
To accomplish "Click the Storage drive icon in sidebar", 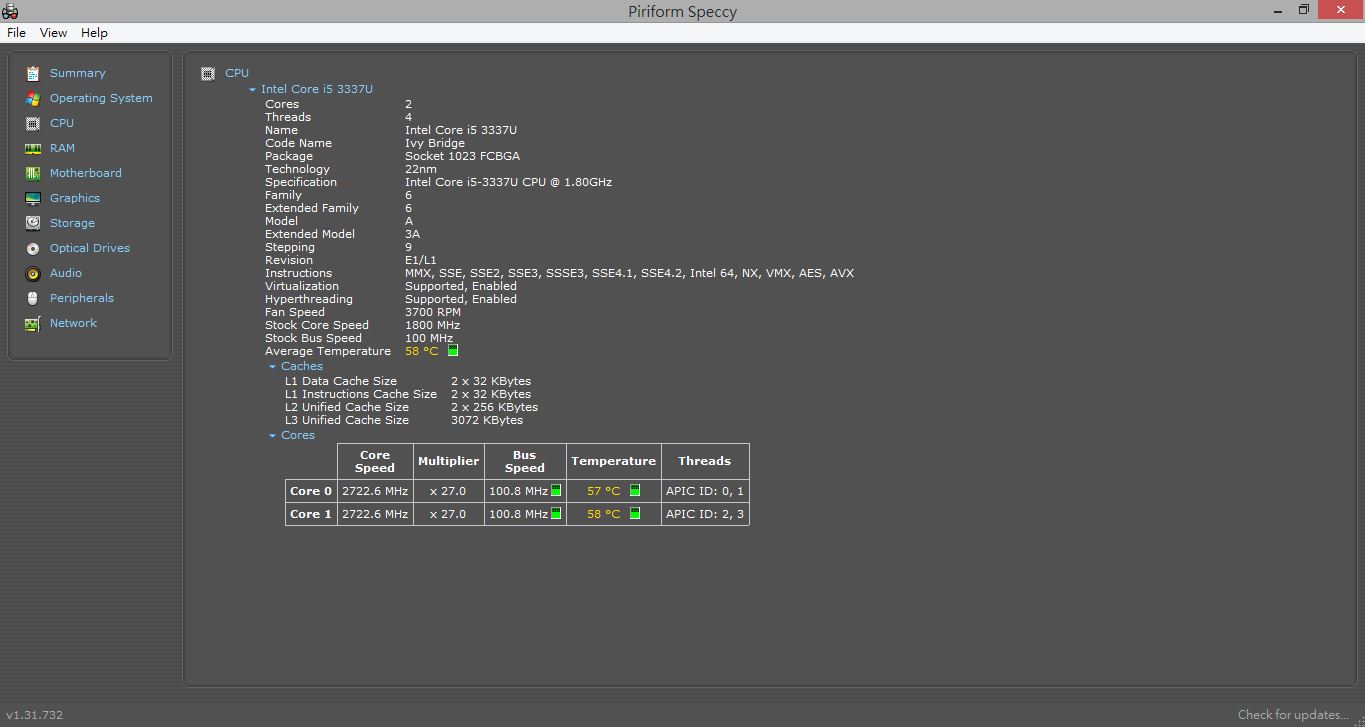I will [33, 223].
